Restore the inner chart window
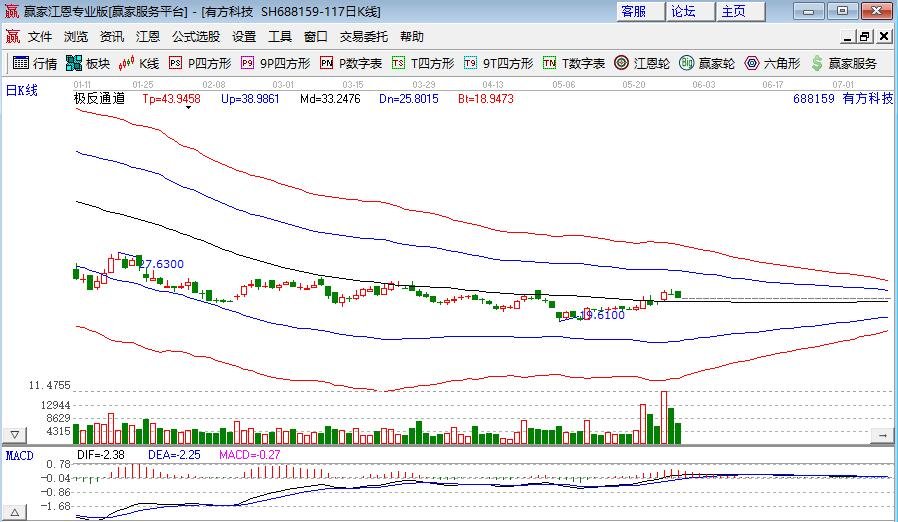 coord(865,37)
